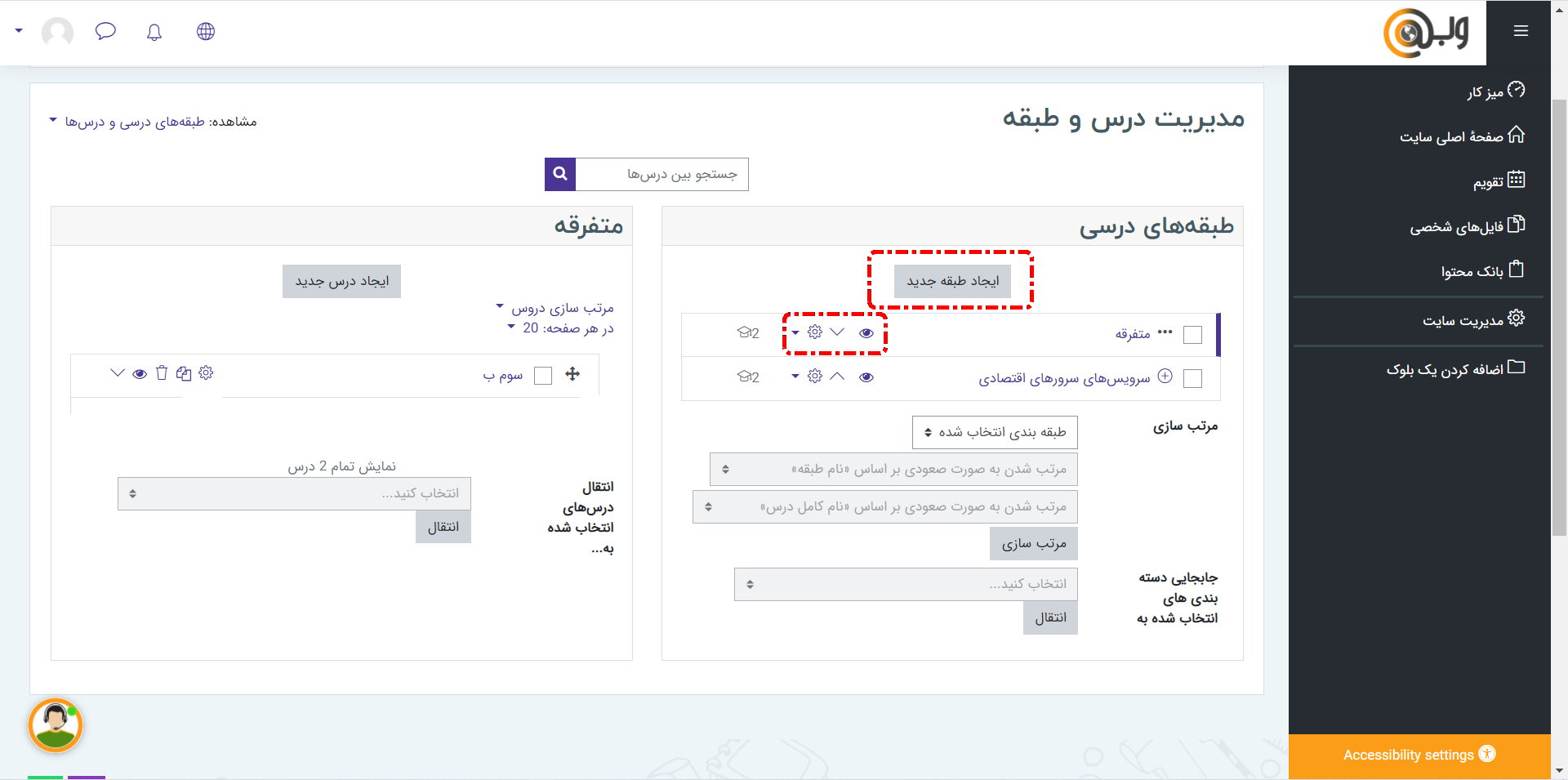The height and width of the screenshot is (780, 1568).
Task: Duplicate course سوم ب with copy icon
Action: point(184,373)
